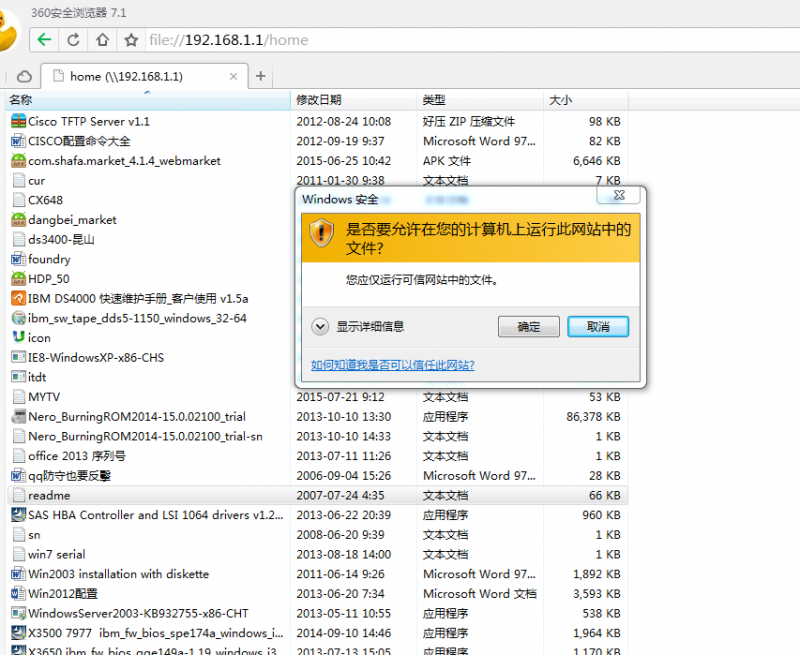800x655 pixels.
Task: Confirm the security dialog with 确定
Action: [529, 326]
